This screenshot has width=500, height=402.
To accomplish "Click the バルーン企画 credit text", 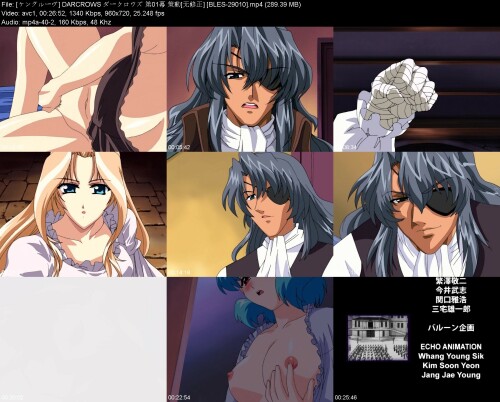I will click(x=451, y=328).
